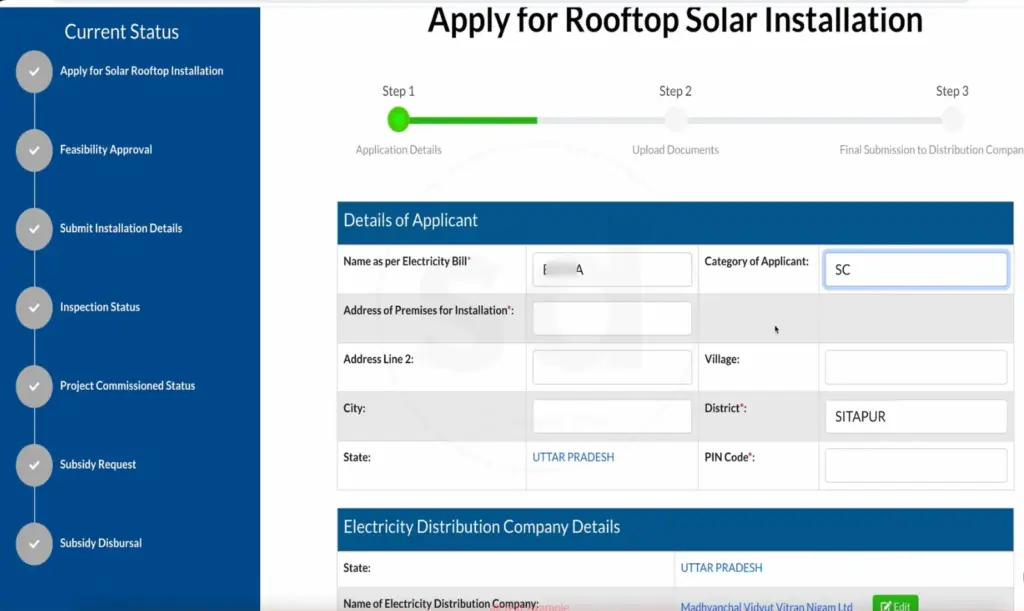Open the District field showing SITAPUR

point(916,416)
